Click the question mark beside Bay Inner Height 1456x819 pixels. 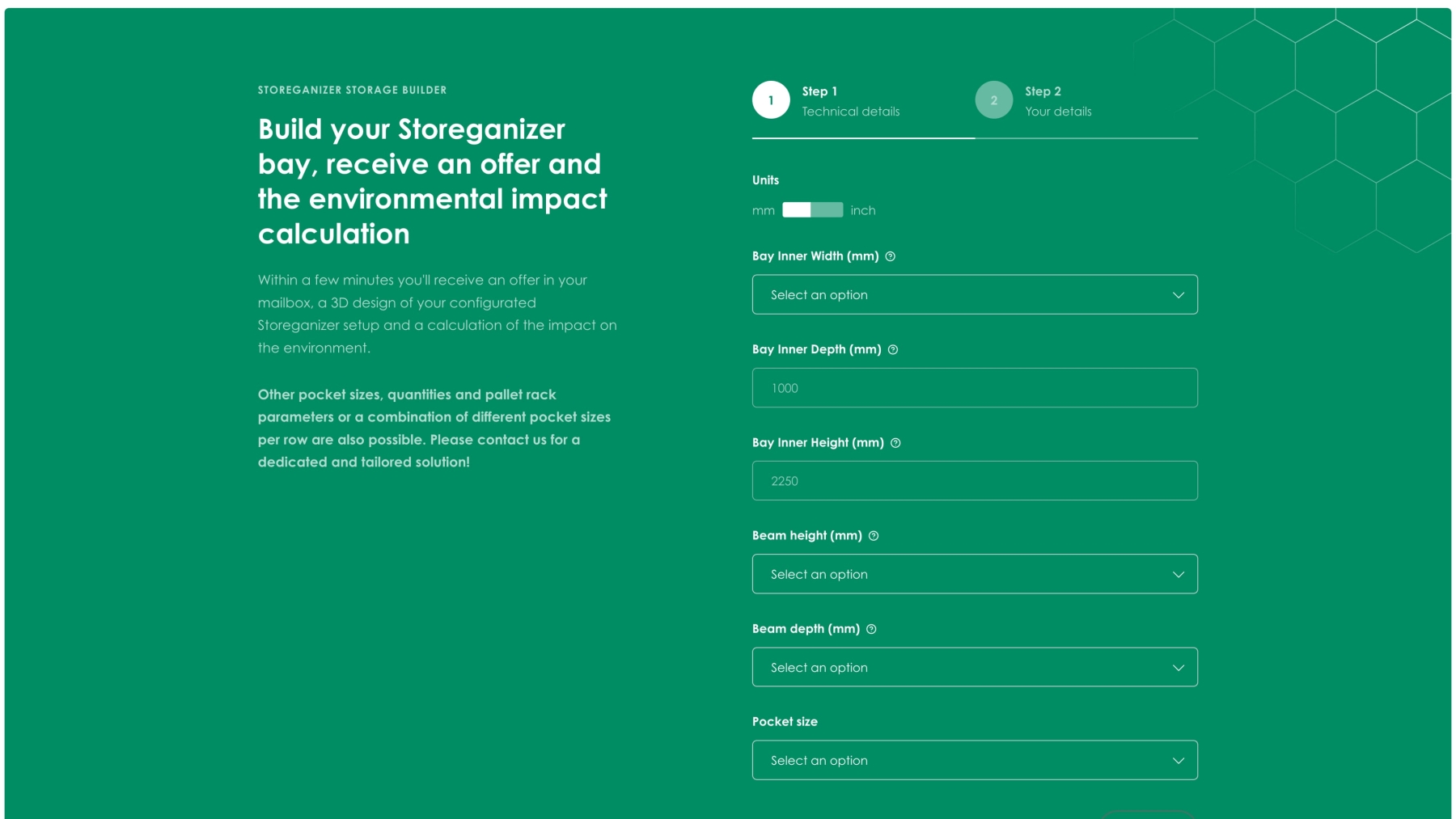click(894, 443)
